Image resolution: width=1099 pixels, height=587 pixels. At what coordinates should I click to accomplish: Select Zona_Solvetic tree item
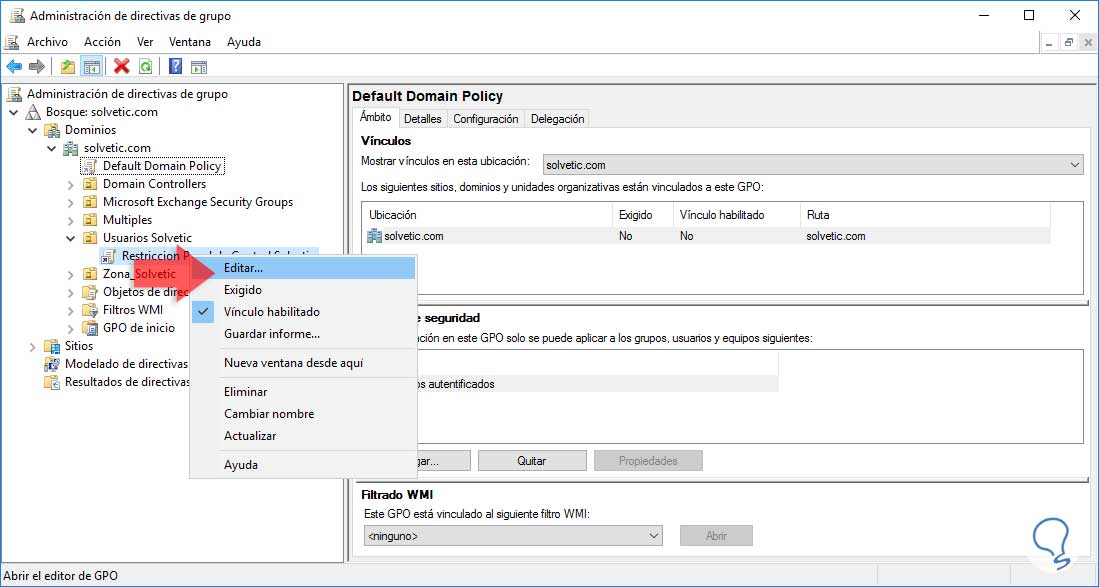tap(139, 274)
